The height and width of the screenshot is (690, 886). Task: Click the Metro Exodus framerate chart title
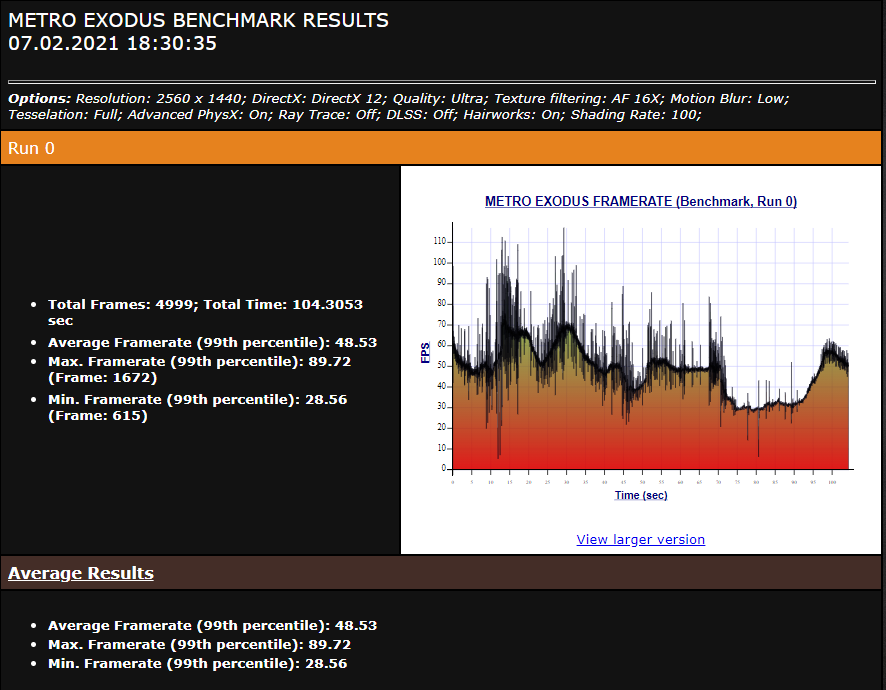coord(641,201)
